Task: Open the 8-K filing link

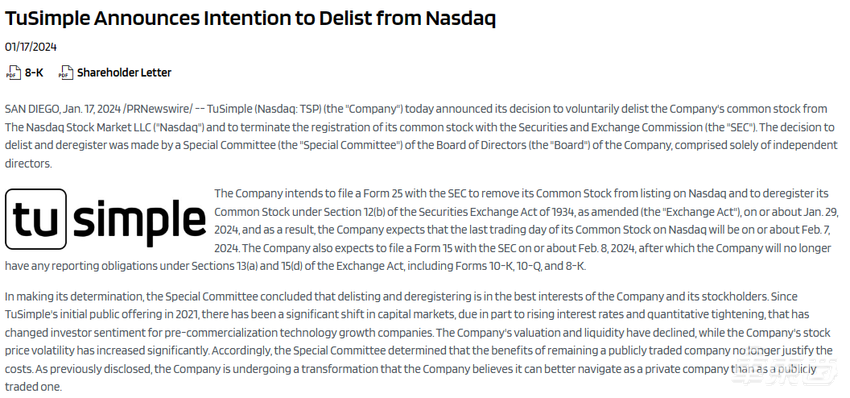Action: click(34, 73)
